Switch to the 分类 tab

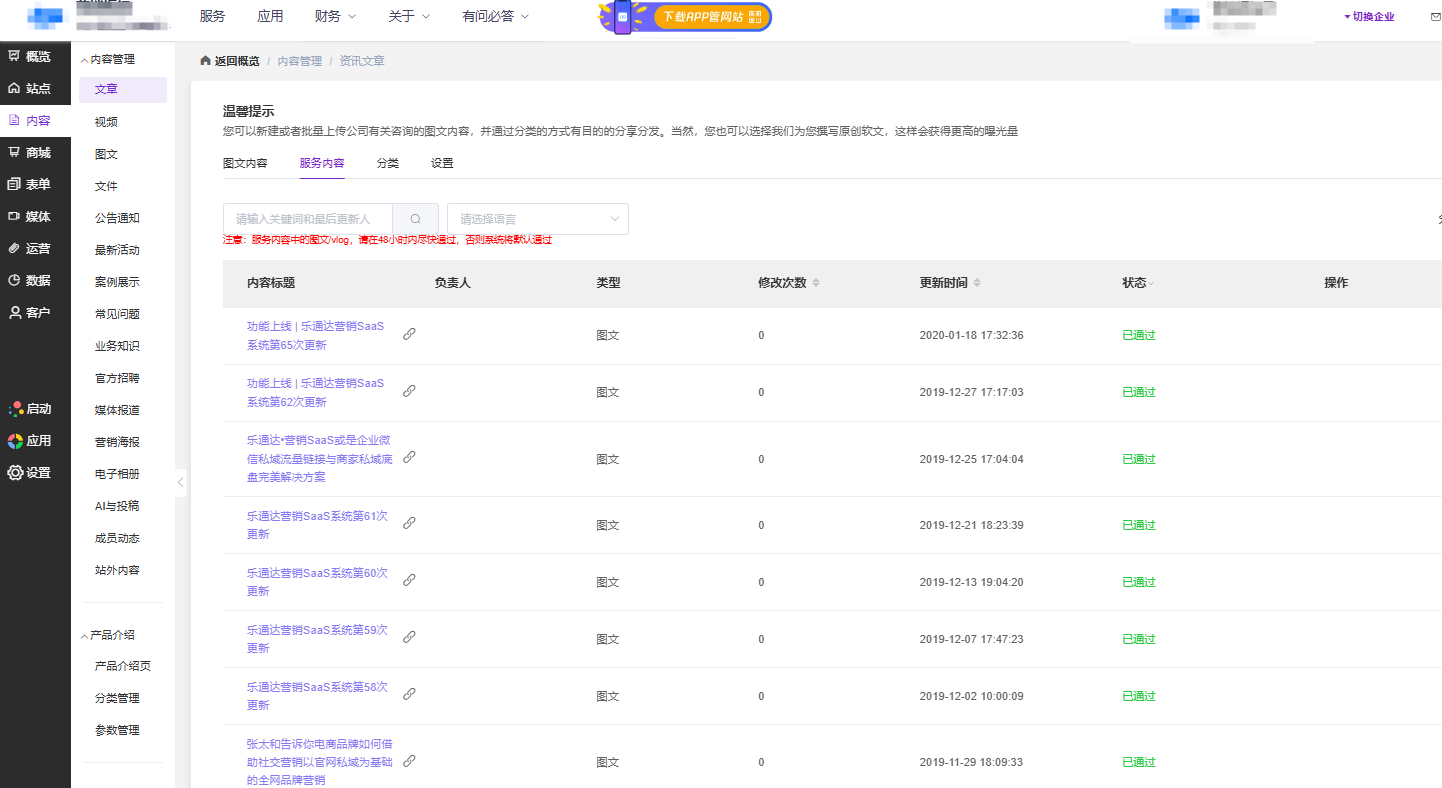(x=387, y=163)
